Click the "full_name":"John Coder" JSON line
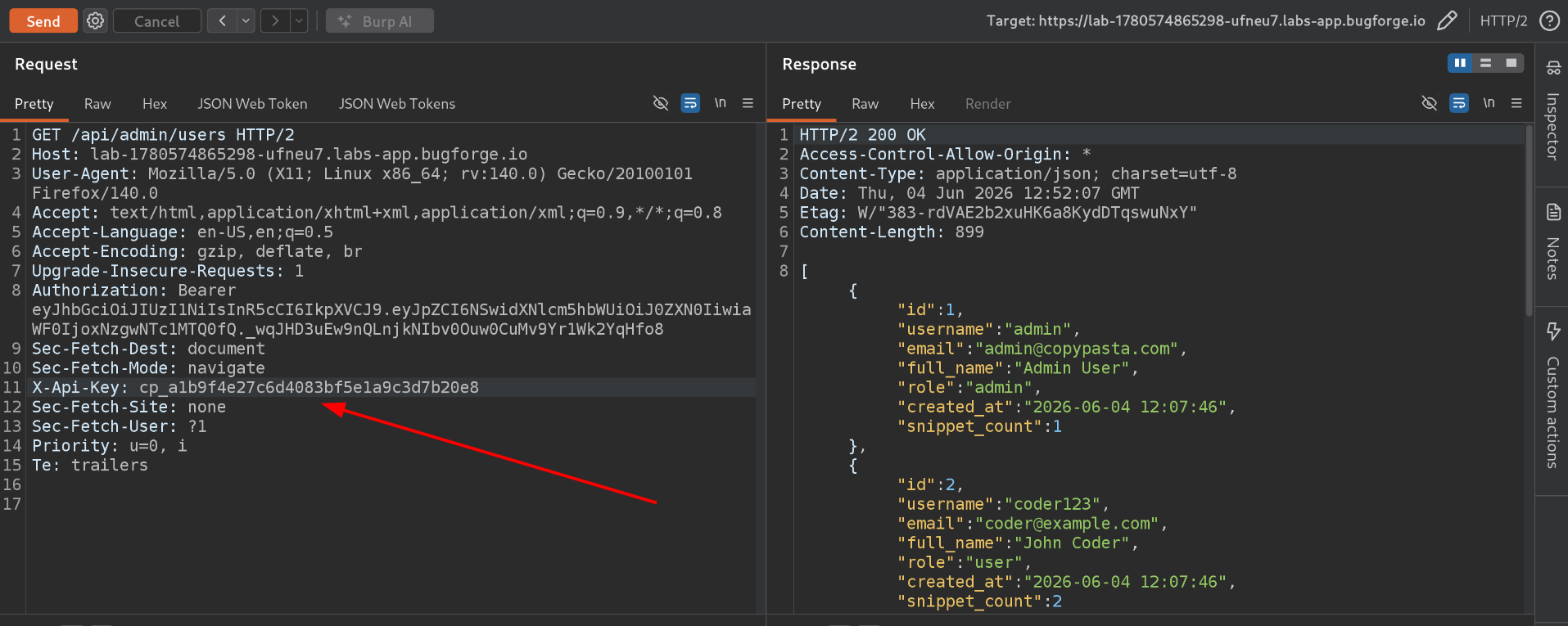Image resolution: width=1568 pixels, height=626 pixels. [1017, 543]
